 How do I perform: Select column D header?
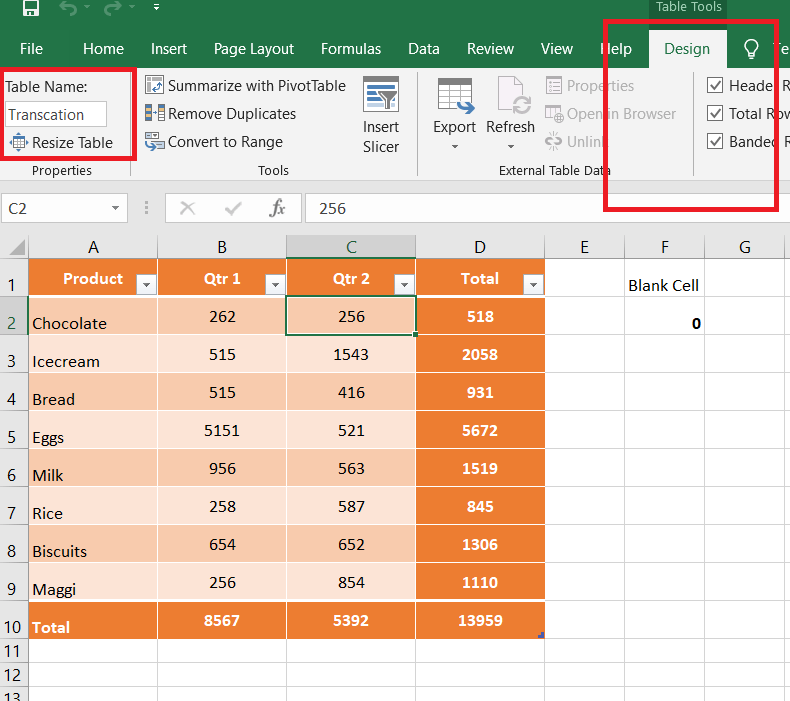pos(480,247)
